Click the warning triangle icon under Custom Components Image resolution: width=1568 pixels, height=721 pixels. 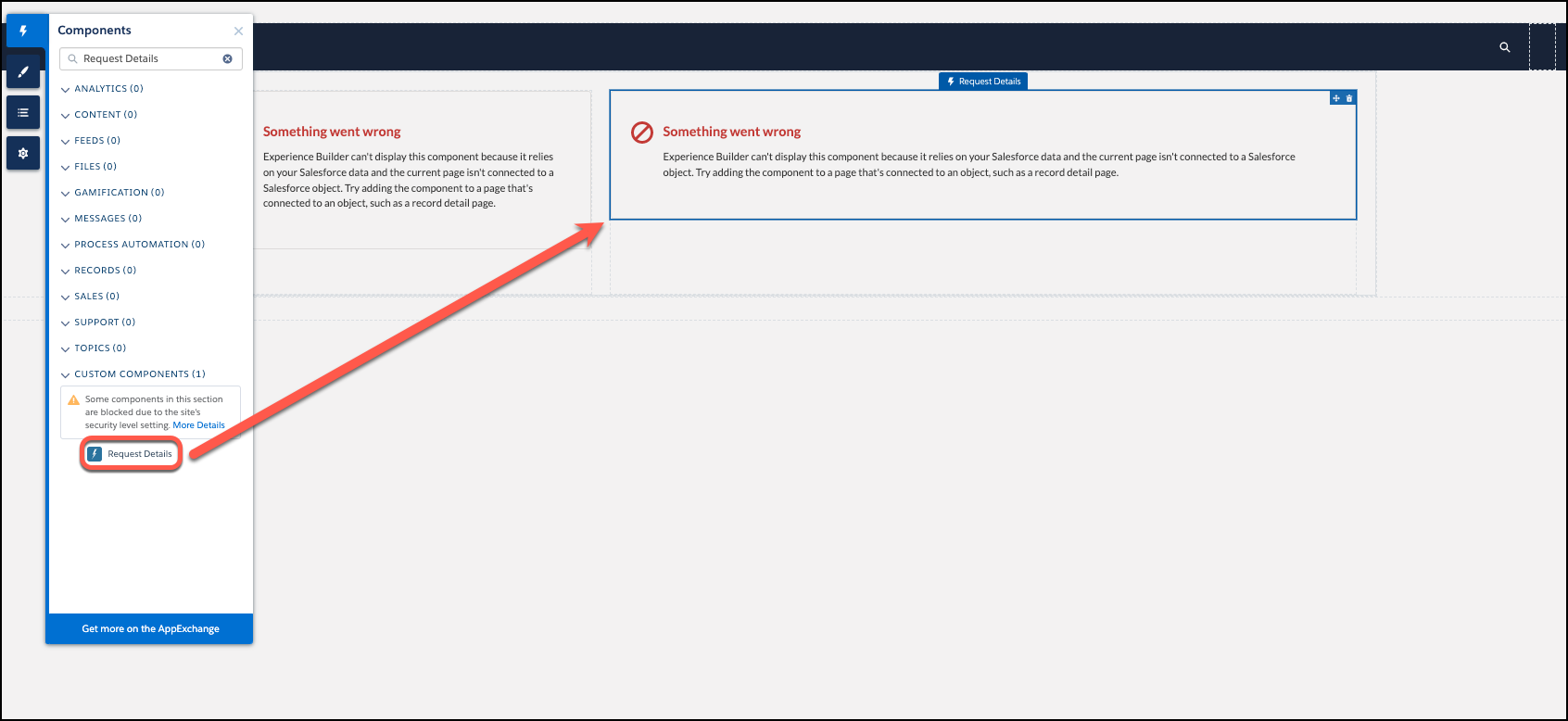pos(74,400)
